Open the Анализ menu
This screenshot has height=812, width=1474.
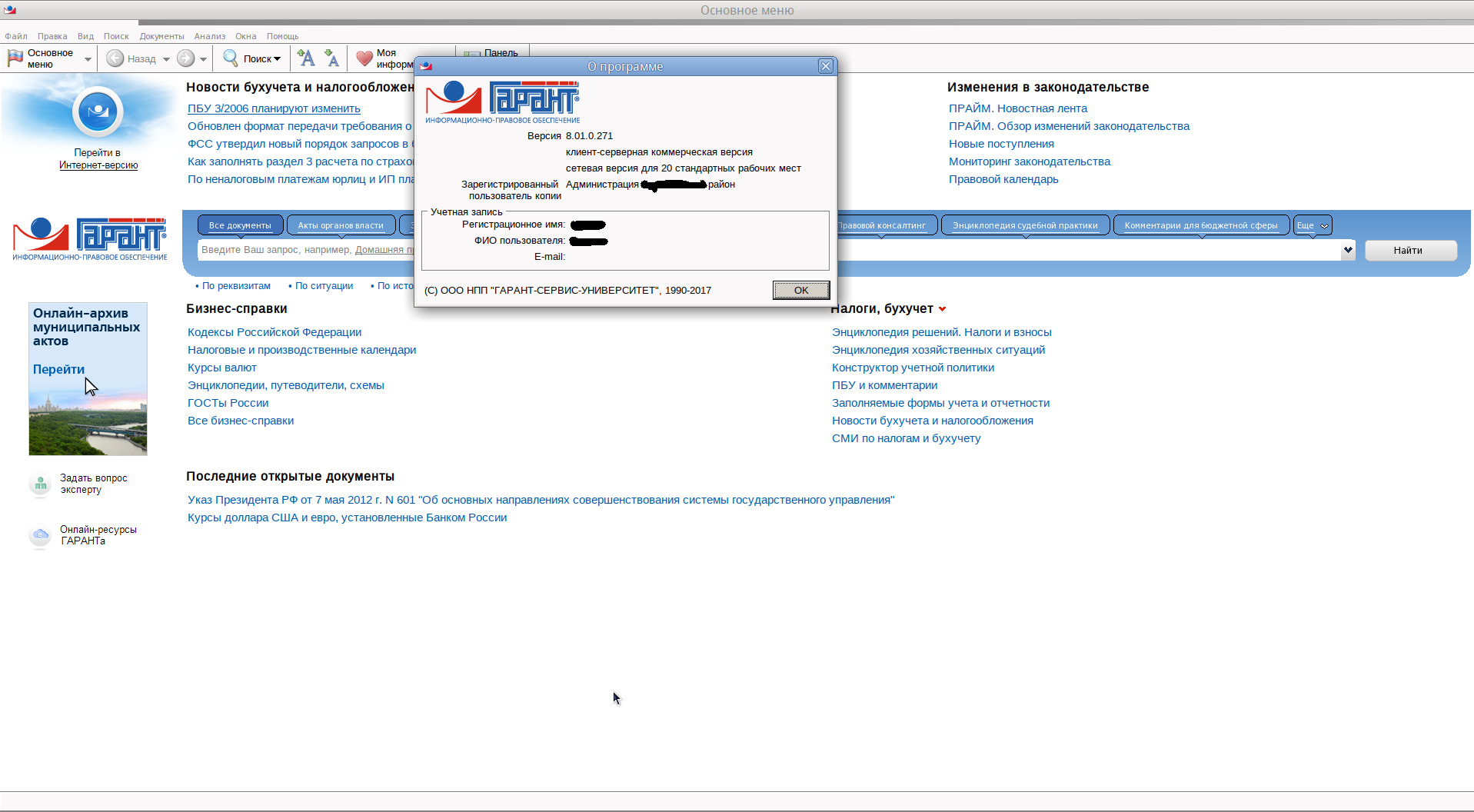click(210, 36)
